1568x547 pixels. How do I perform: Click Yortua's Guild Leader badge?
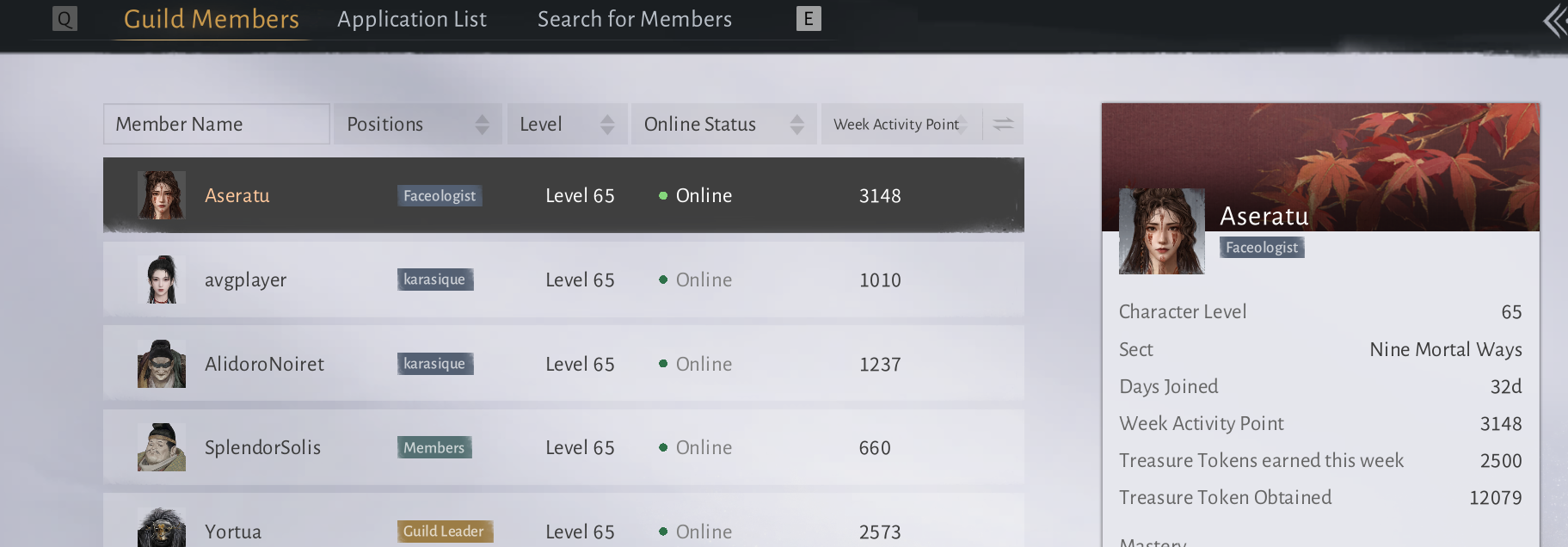pos(445,532)
